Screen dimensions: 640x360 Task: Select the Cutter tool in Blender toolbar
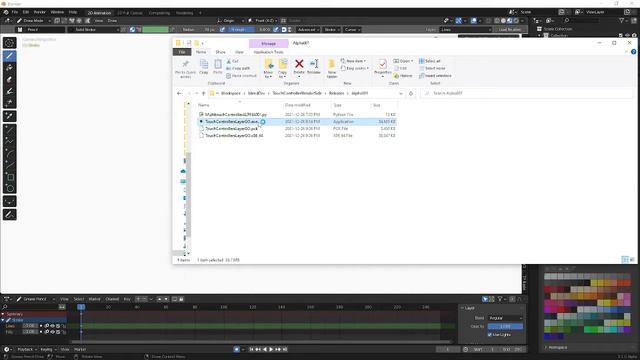point(9,103)
